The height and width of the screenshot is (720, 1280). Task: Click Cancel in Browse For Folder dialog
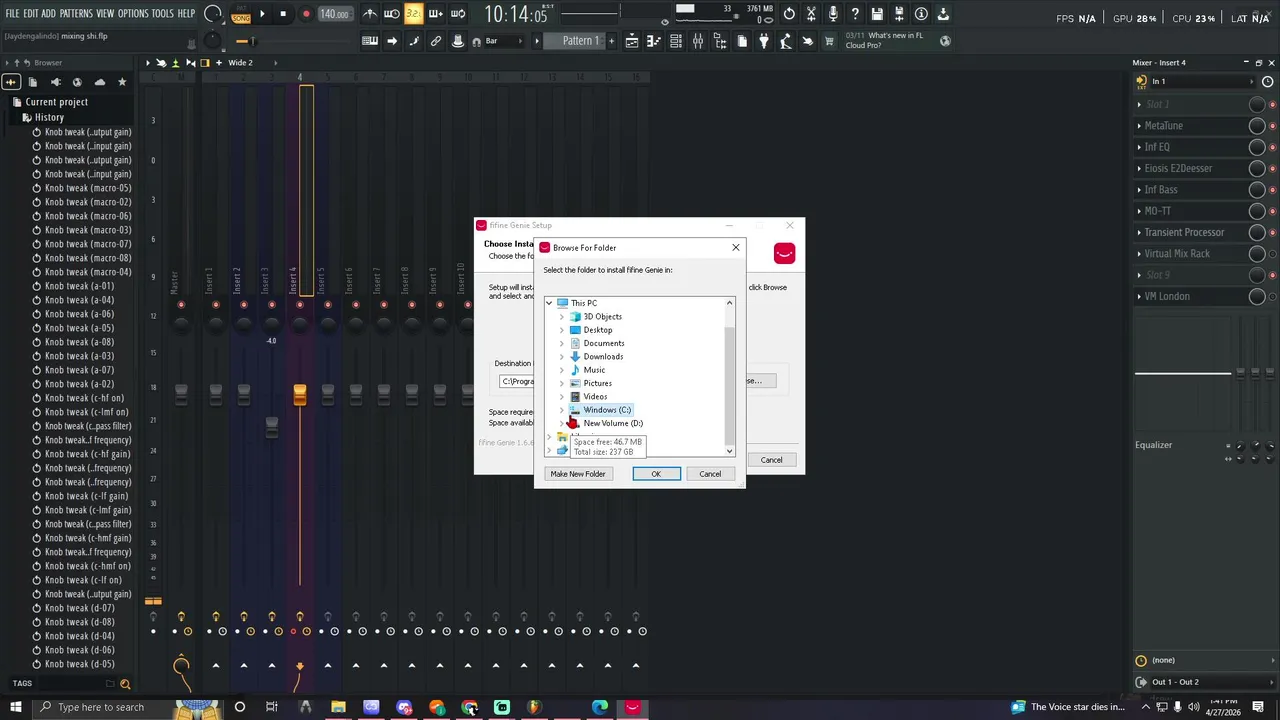710,474
